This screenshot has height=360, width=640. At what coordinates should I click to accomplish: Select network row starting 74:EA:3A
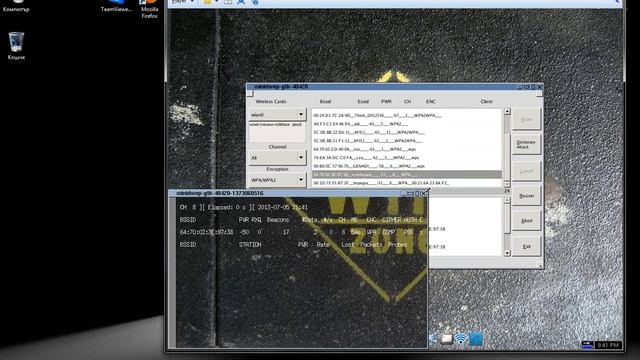[x=407, y=158]
